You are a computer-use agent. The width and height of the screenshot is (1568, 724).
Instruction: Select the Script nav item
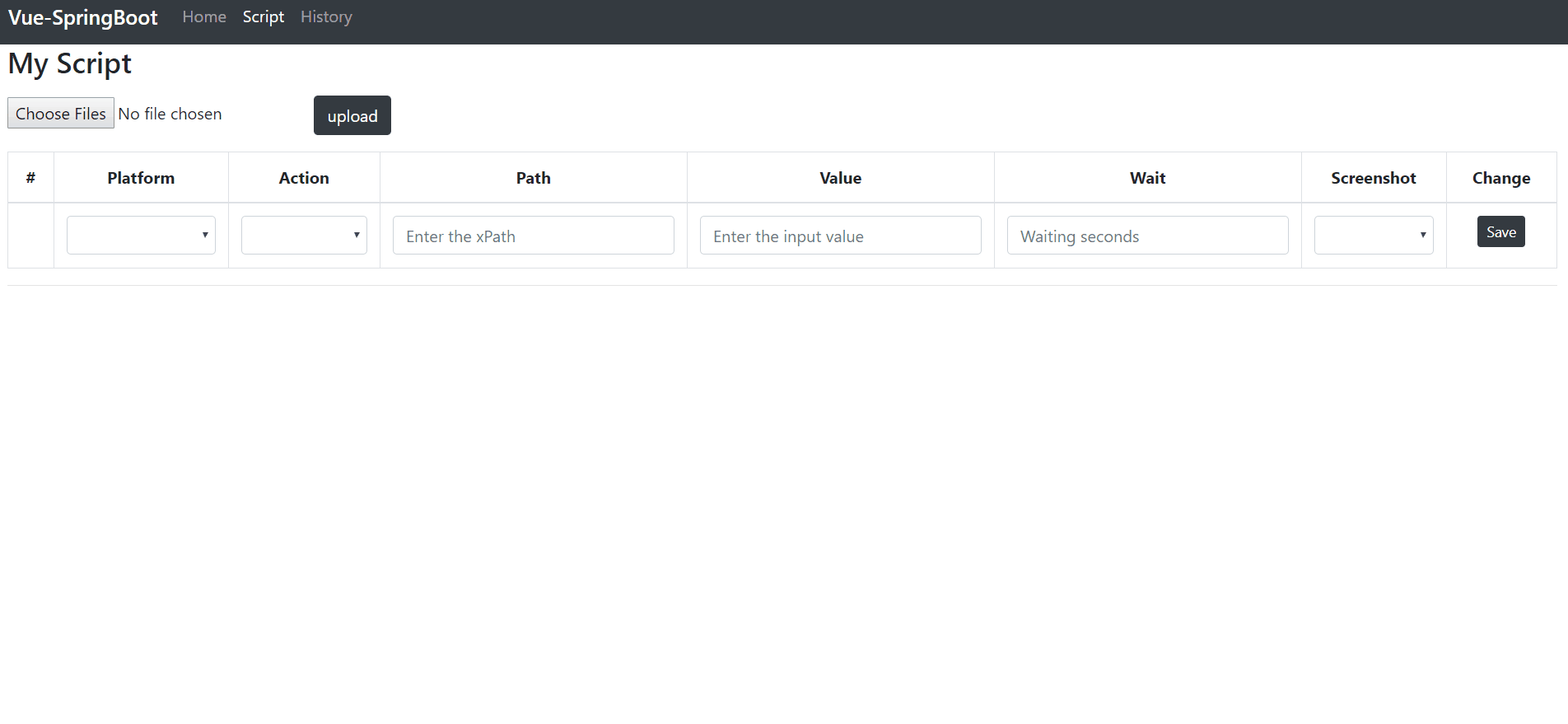point(264,16)
